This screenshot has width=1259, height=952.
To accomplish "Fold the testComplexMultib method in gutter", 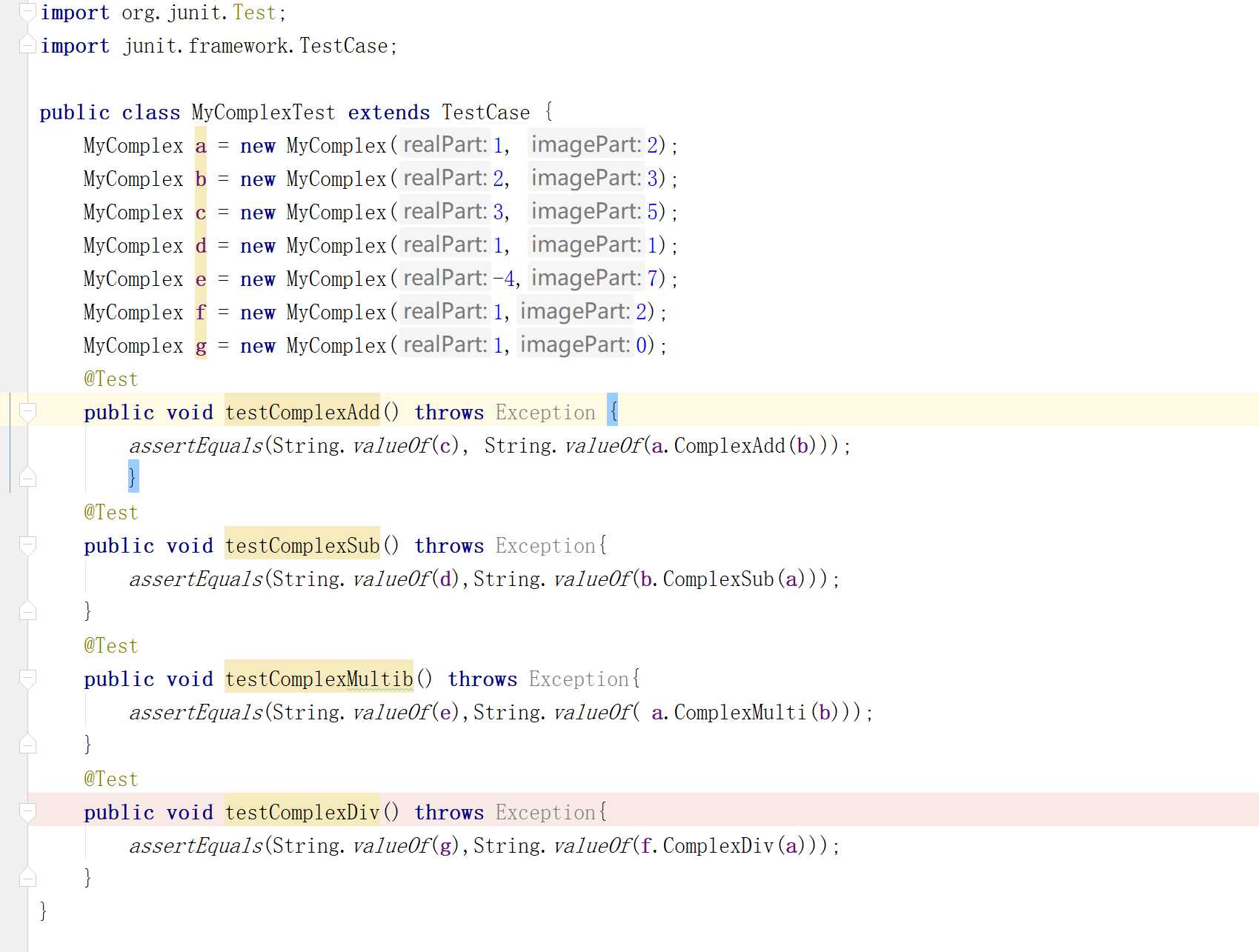I will (27, 679).
